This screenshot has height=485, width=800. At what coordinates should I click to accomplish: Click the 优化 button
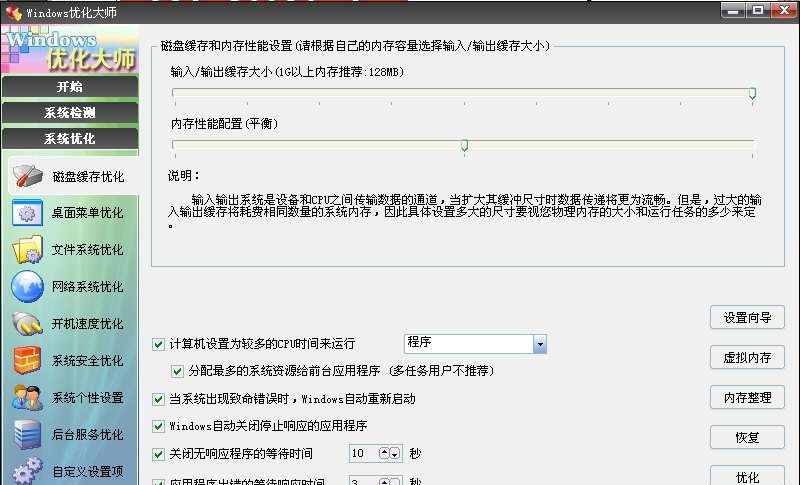point(747,476)
